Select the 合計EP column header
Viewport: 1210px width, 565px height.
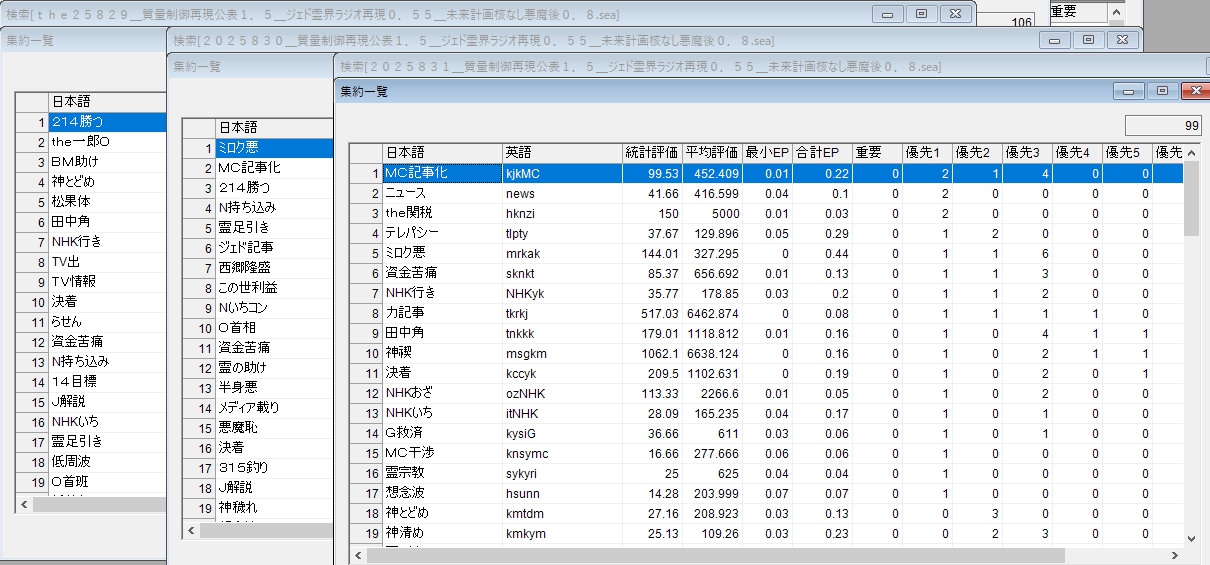(x=820, y=153)
